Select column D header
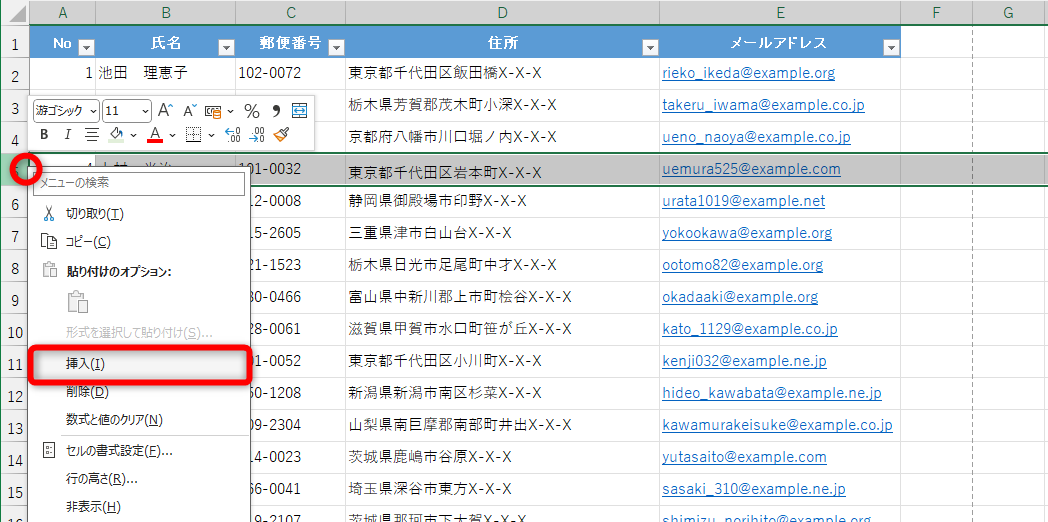Viewport: 1048px width, 522px height. [502, 12]
